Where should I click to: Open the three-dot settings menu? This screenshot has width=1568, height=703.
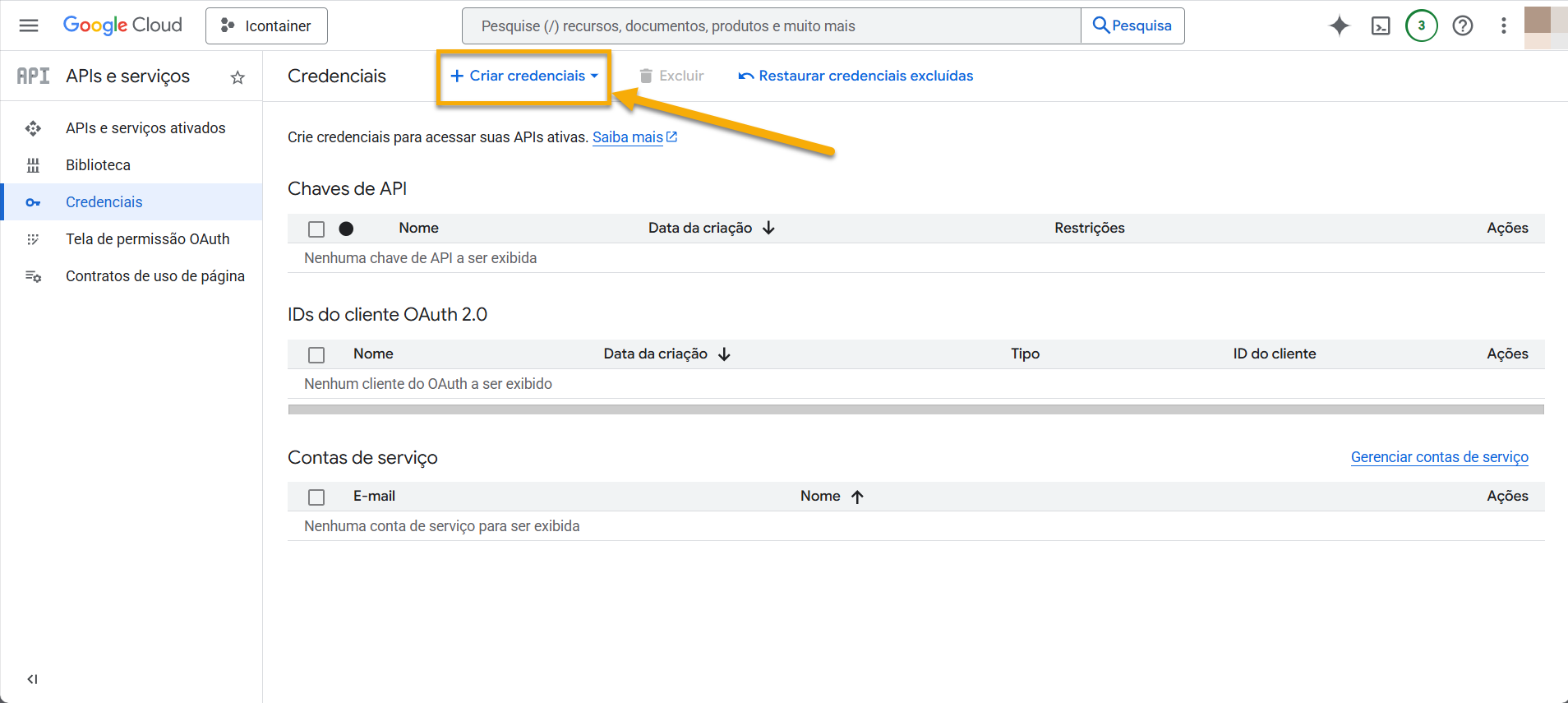tap(1504, 25)
